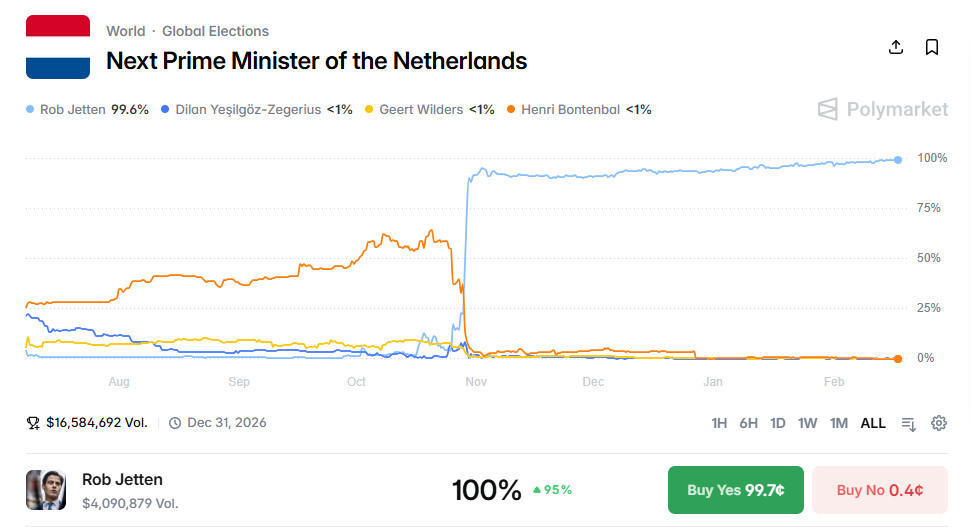Viewport: 971px width, 527px height.
Task: Click the clock icon by end date
Action: pos(175,423)
